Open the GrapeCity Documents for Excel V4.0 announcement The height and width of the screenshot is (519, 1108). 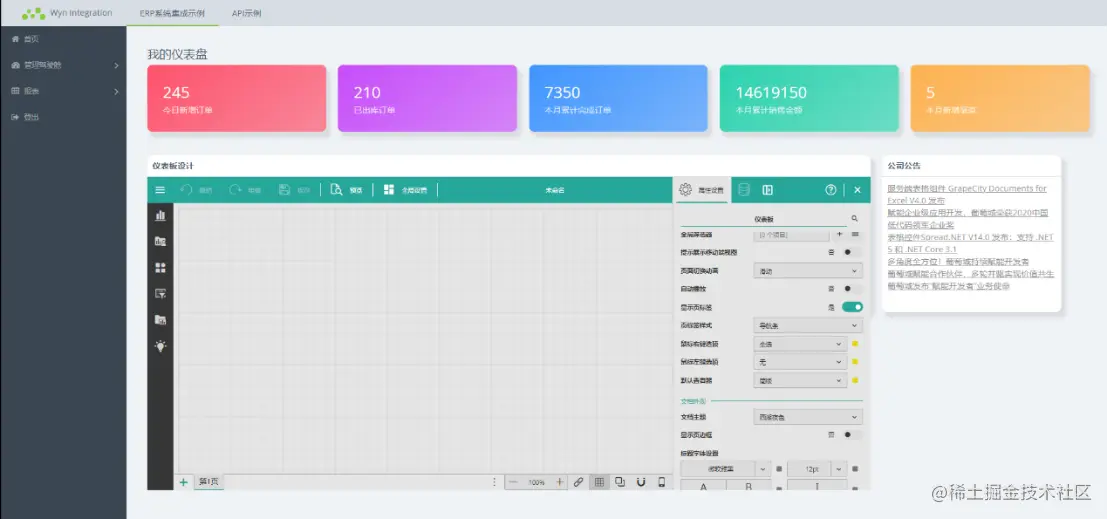(967, 194)
